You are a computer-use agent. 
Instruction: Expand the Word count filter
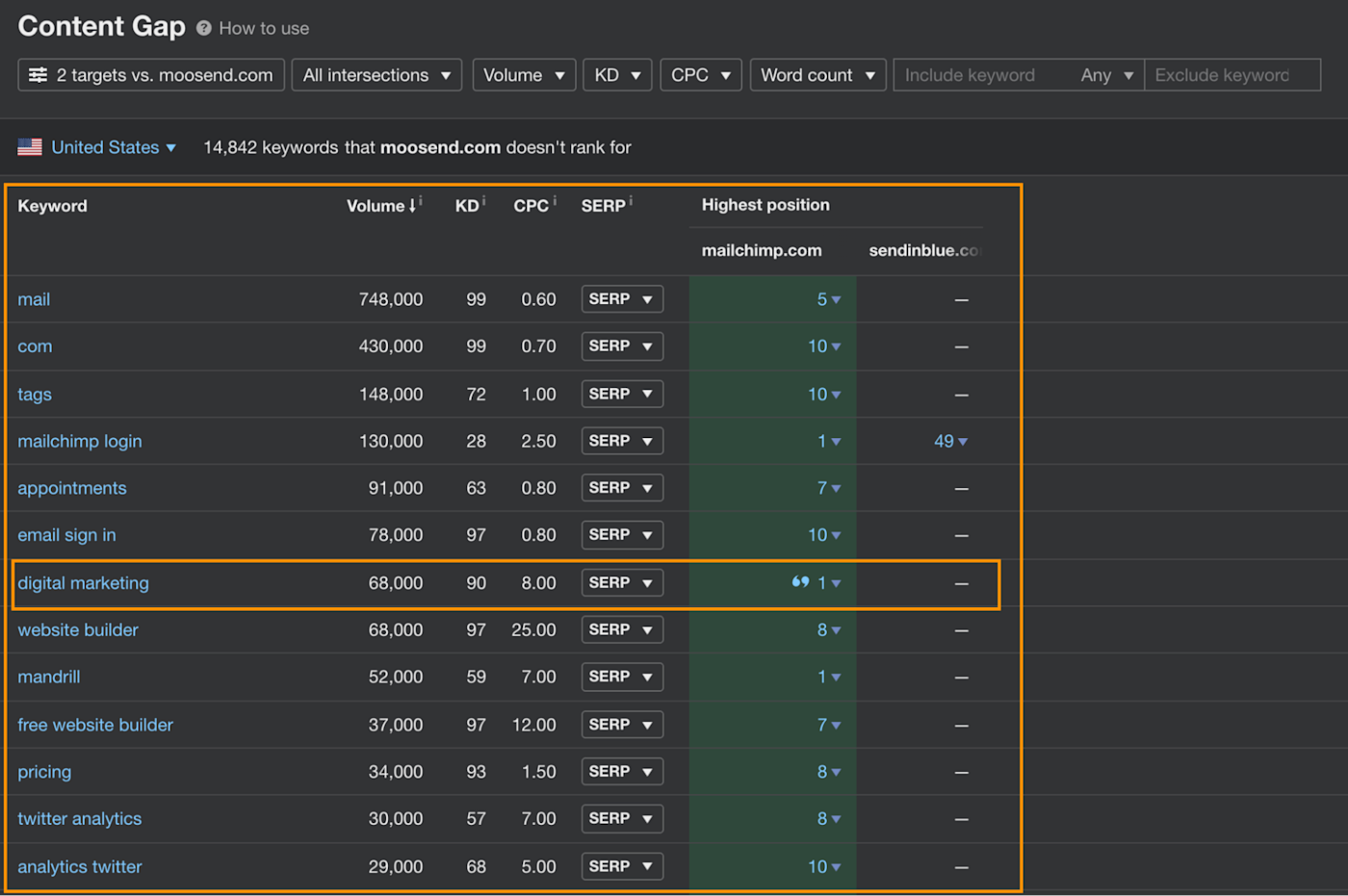(x=817, y=75)
